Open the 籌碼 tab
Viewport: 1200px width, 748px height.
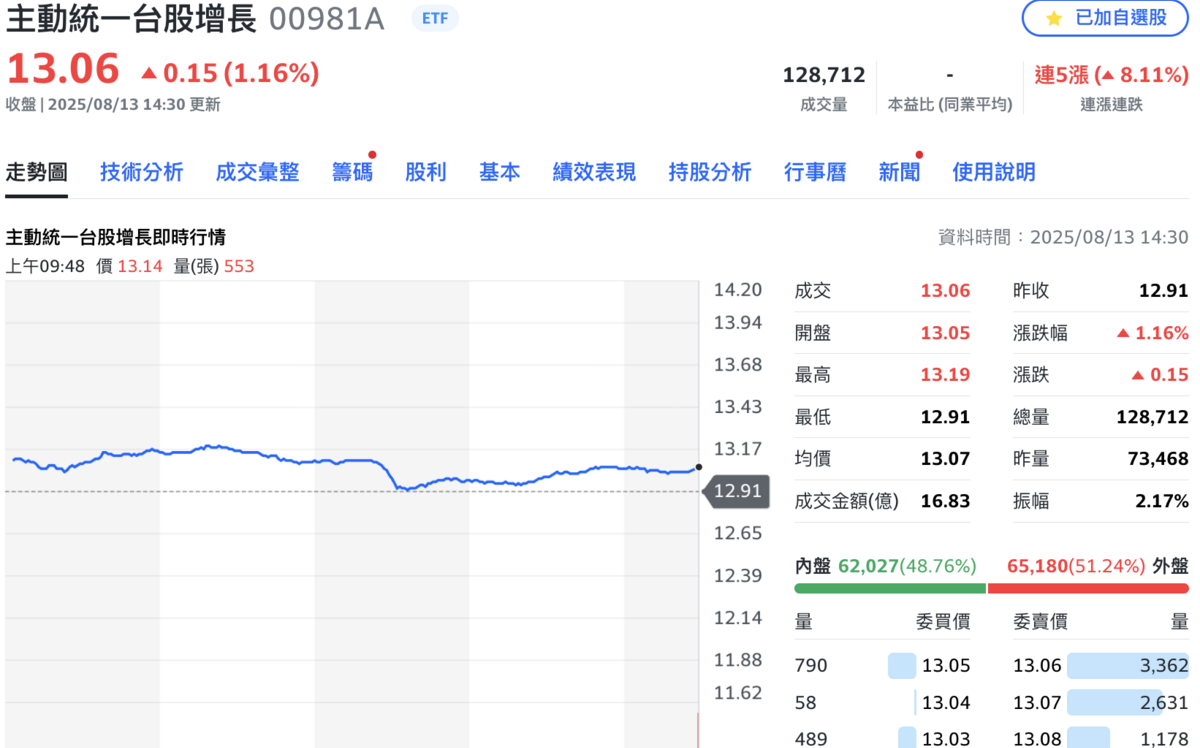click(x=352, y=172)
